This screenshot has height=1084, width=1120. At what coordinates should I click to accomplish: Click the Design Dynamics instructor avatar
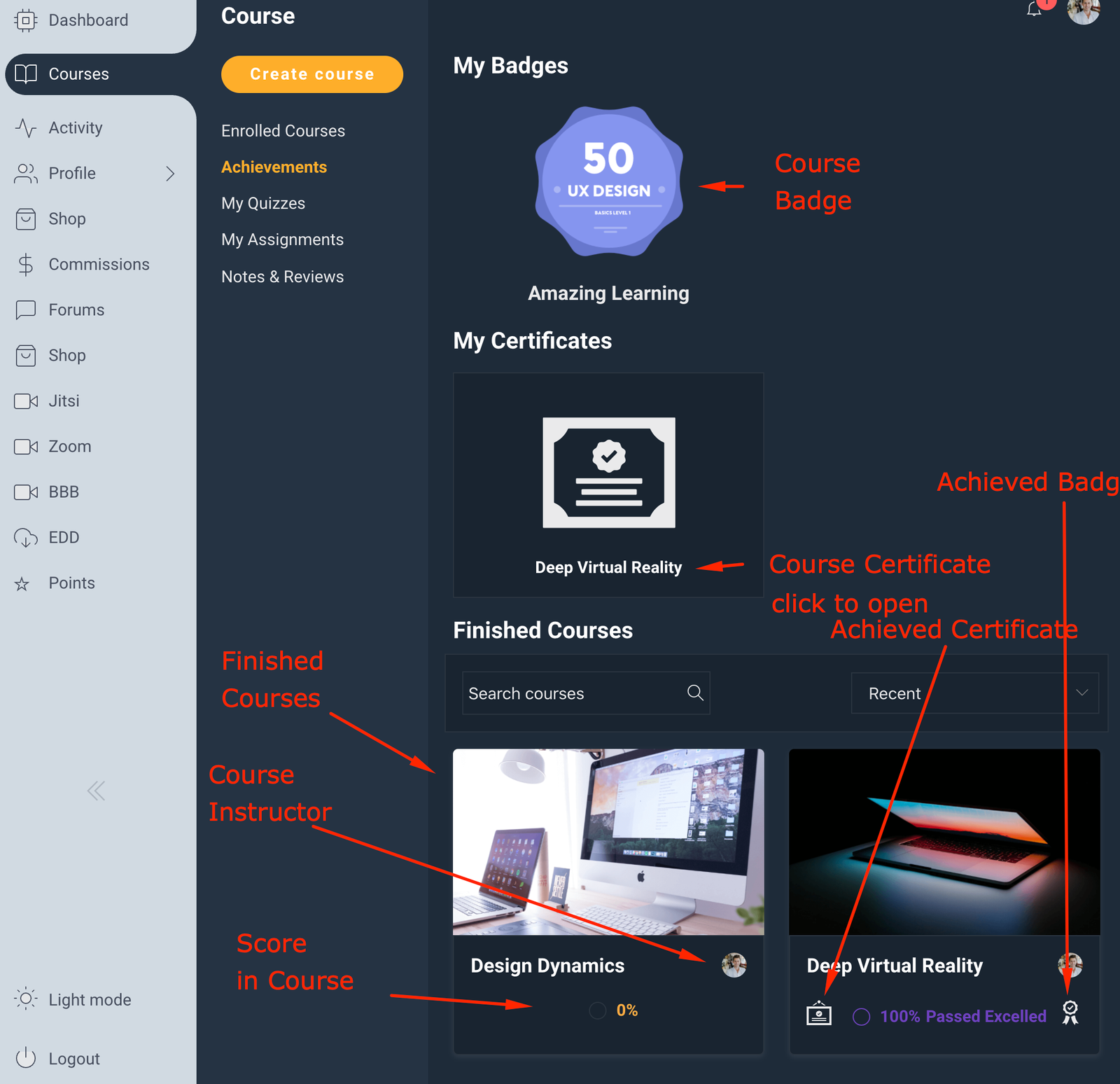tap(734, 965)
